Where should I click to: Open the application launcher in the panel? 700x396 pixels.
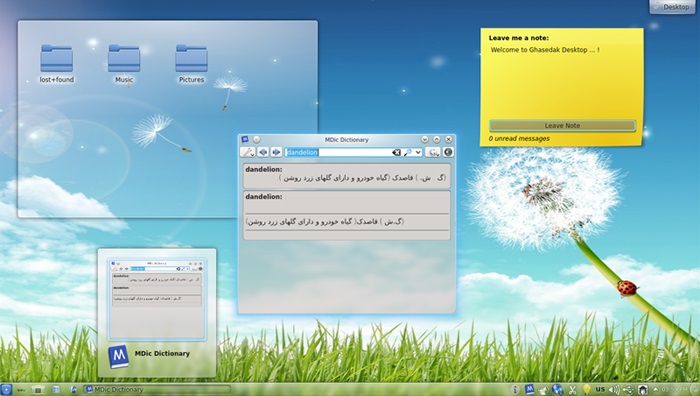click(6, 389)
